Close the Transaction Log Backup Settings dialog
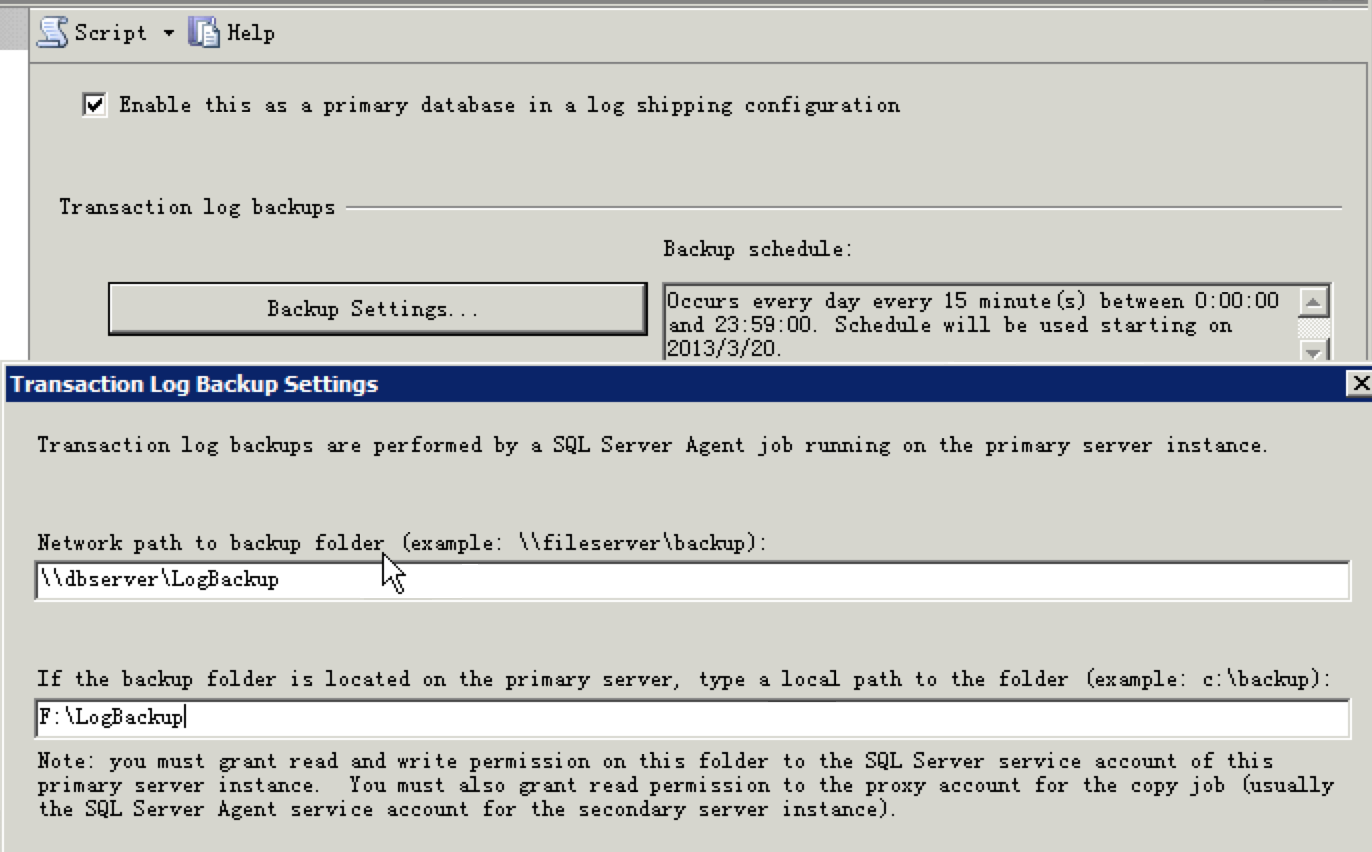 coord(1359,384)
